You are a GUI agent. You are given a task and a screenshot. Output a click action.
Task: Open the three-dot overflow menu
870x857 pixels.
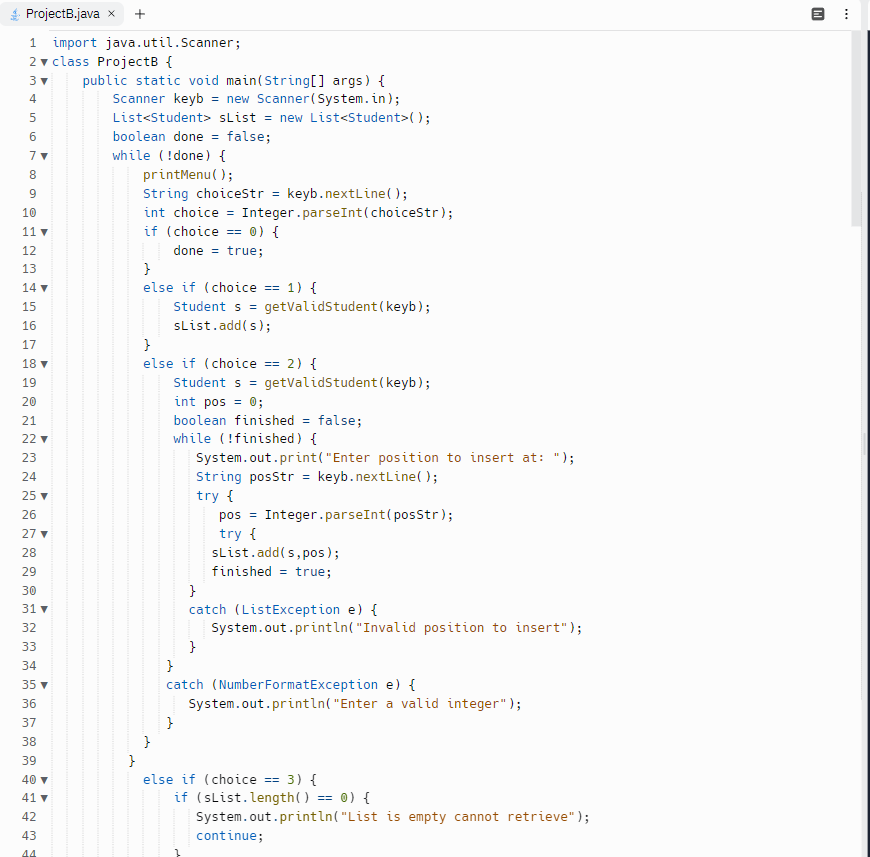pyautogui.click(x=846, y=14)
